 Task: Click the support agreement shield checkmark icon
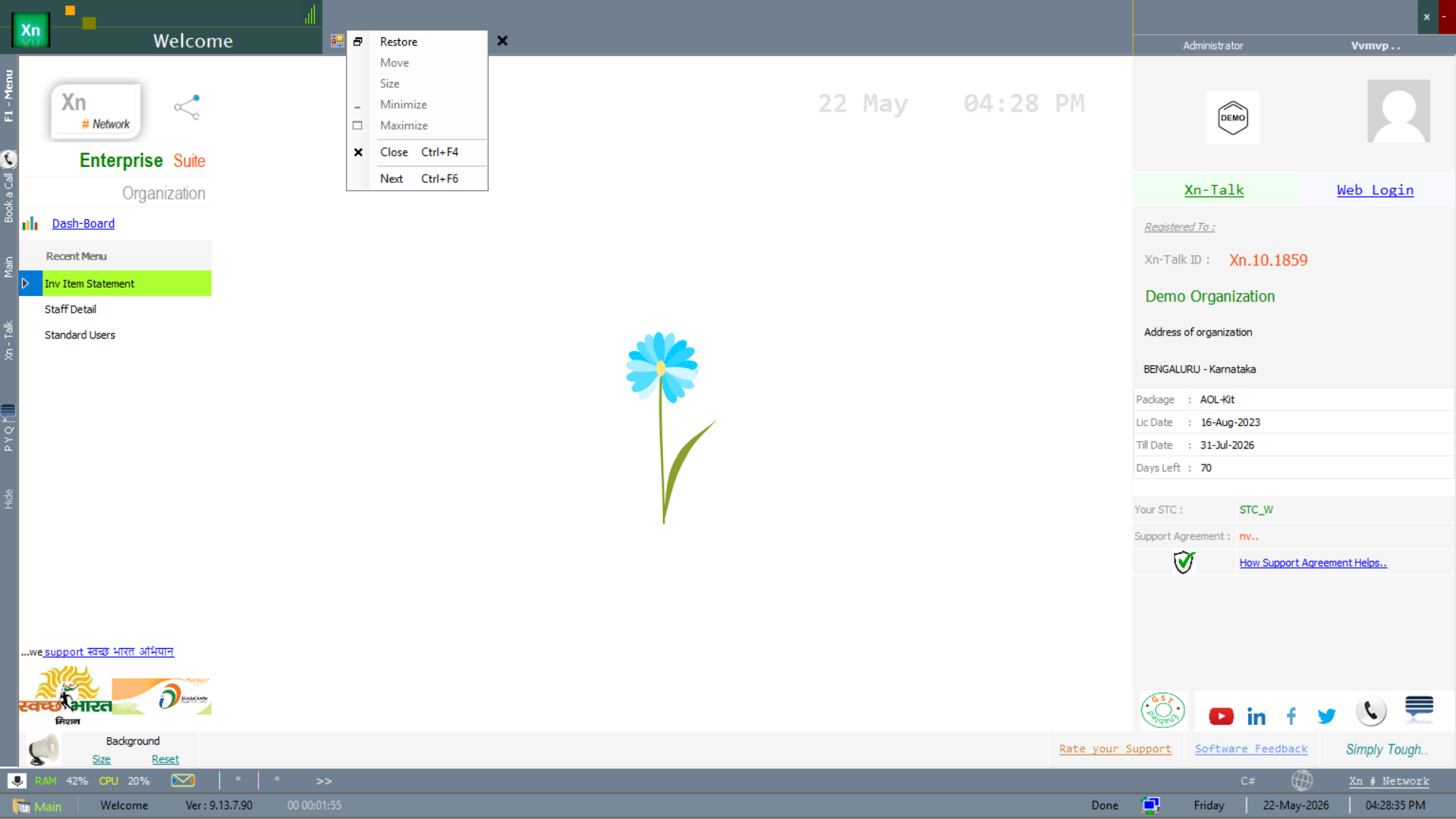[x=1184, y=562]
